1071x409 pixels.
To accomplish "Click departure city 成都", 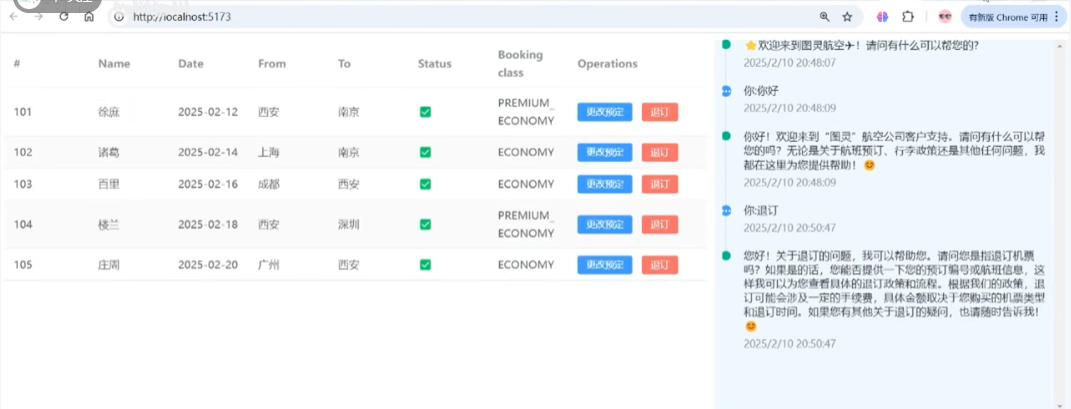I will point(268,184).
